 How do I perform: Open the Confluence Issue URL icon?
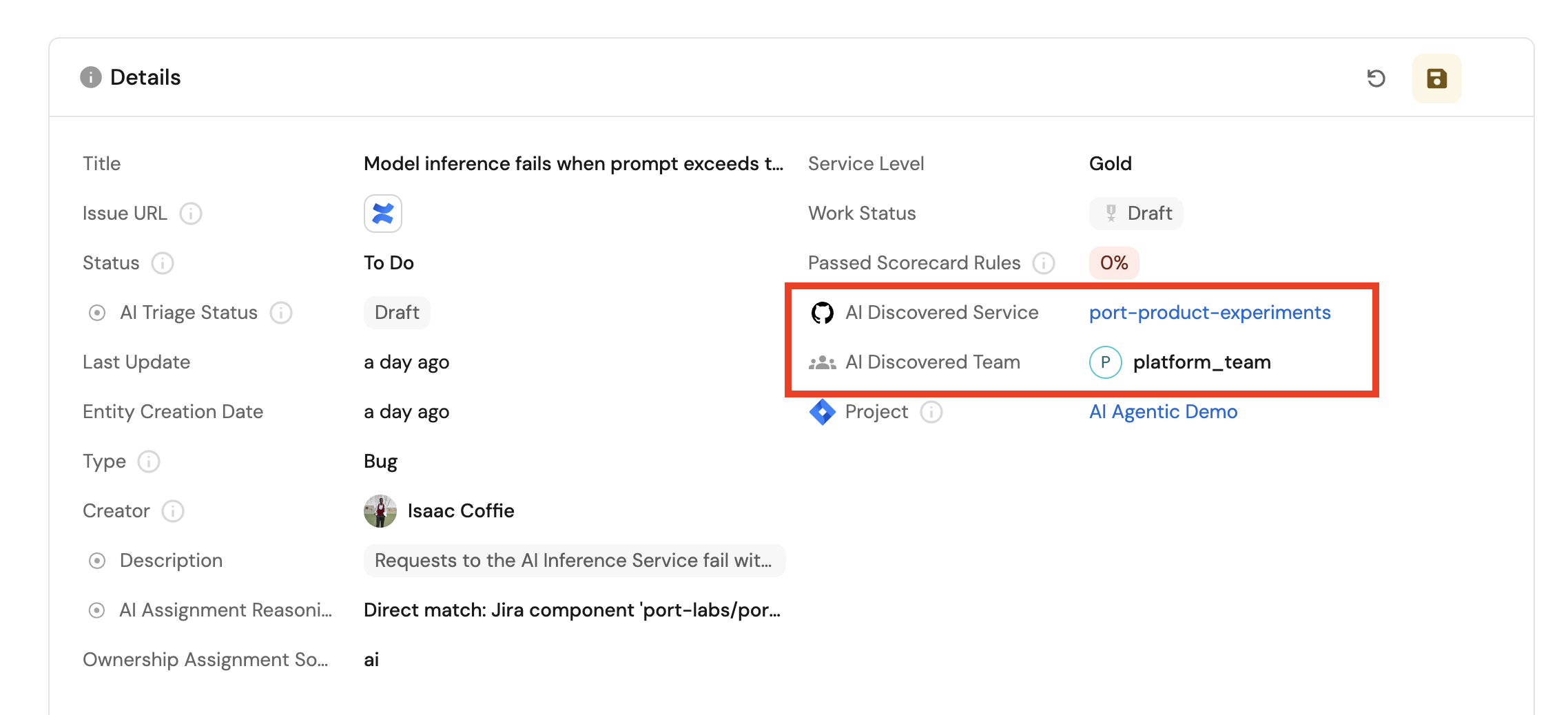382,214
